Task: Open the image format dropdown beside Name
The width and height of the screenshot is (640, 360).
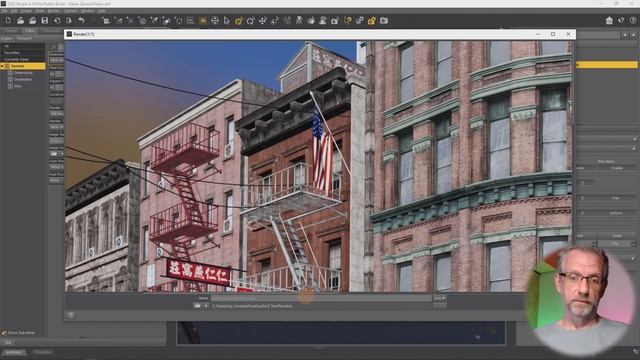Action: [x=440, y=298]
